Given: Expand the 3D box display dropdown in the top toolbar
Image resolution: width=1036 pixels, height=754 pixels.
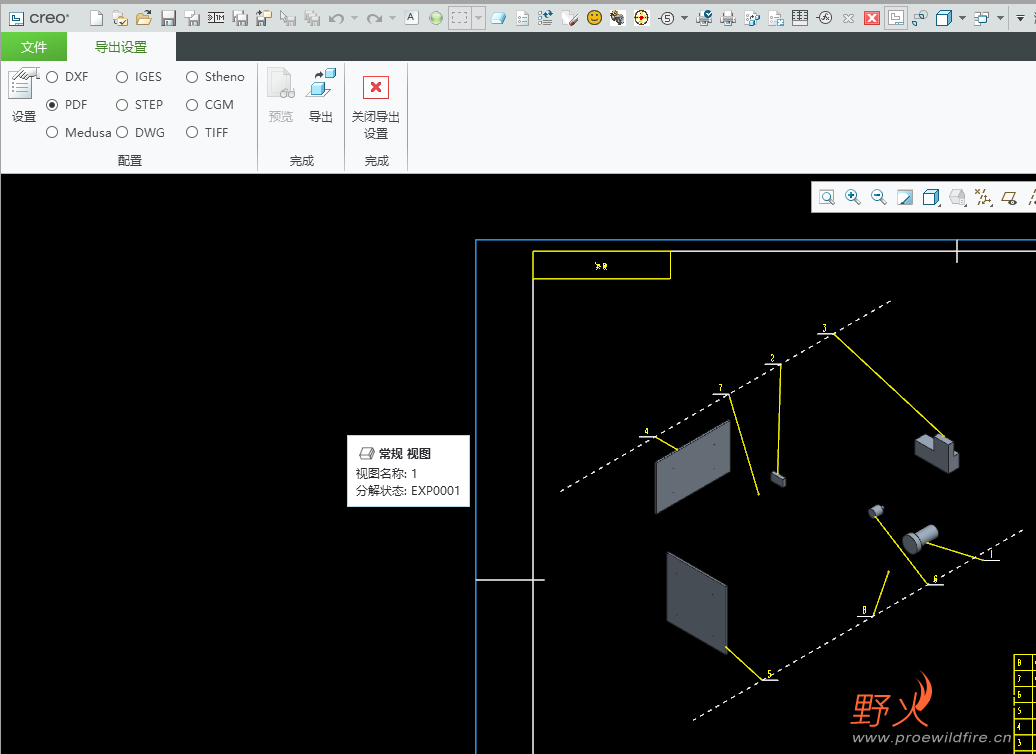Looking at the screenshot, I should tap(962, 18).
